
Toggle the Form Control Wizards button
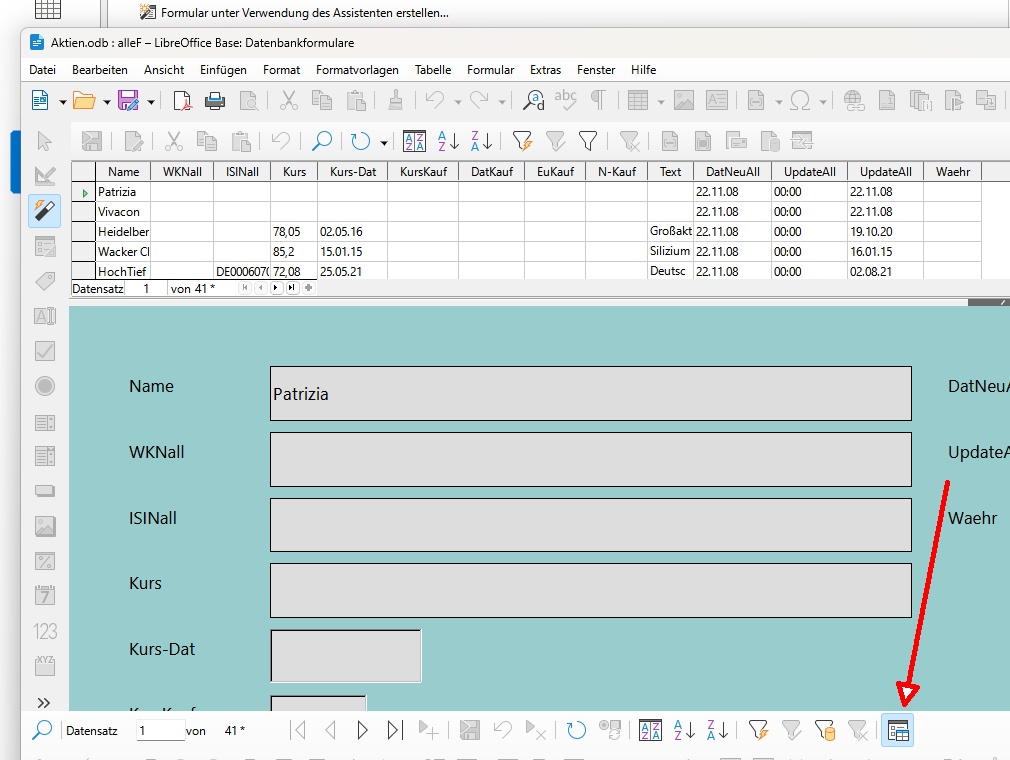click(x=45, y=211)
